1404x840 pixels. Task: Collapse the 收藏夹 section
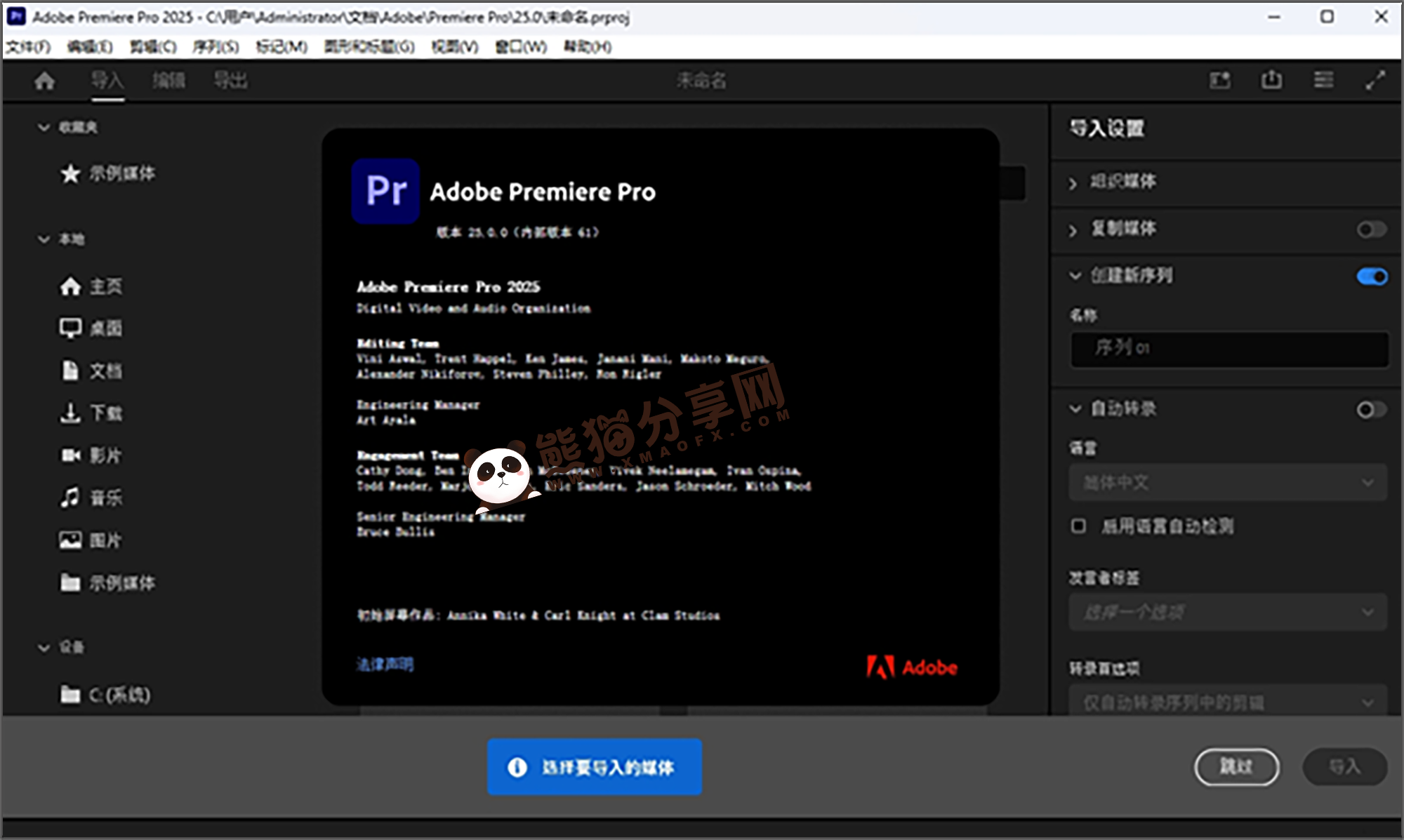point(44,127)
